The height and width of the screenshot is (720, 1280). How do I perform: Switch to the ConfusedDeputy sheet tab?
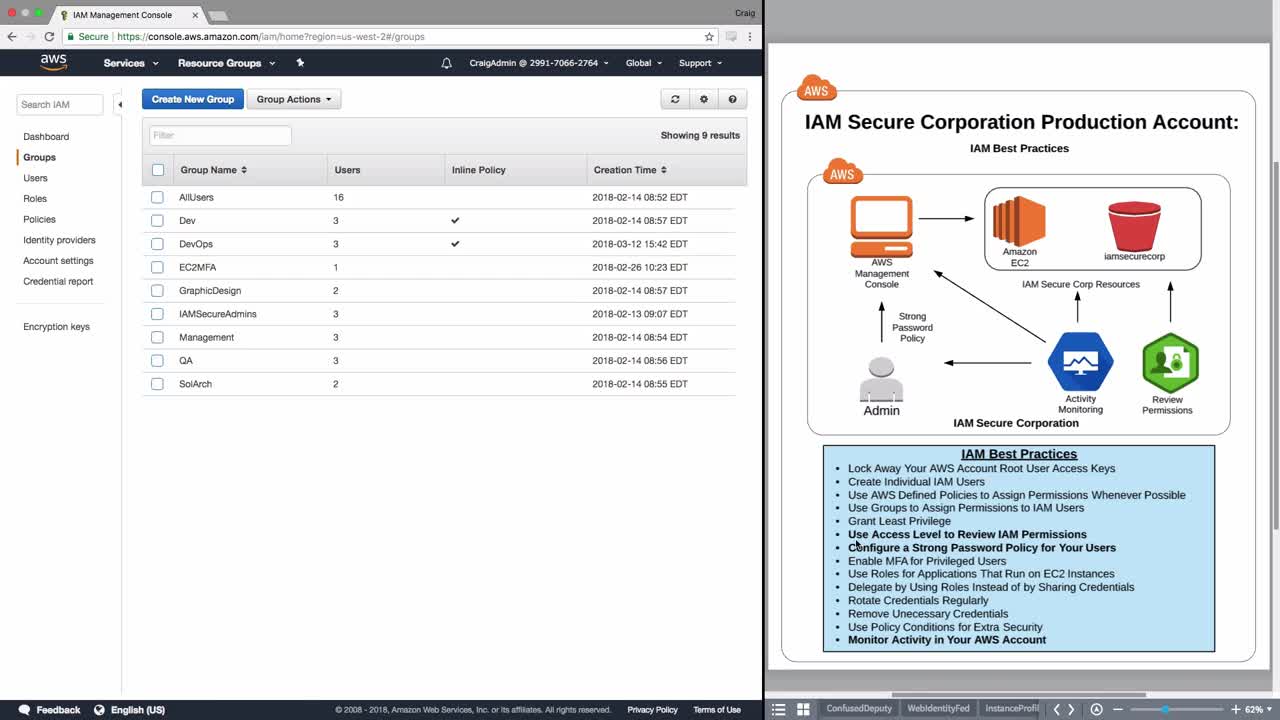tap(859, 709)
